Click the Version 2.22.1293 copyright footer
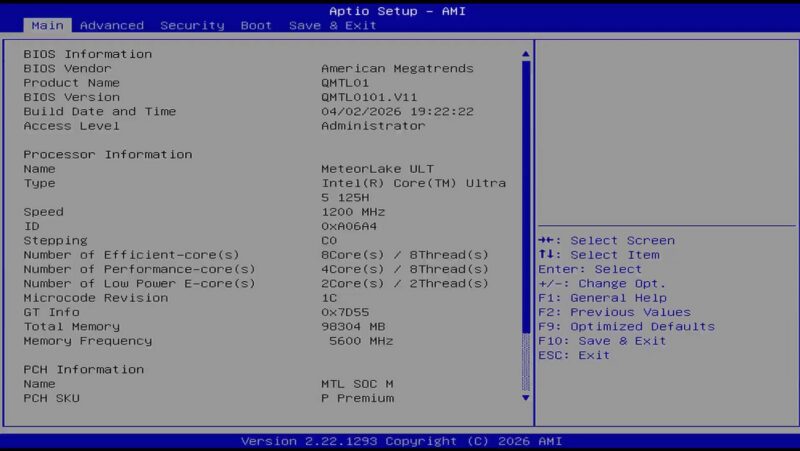The image size is (800, 451). click(401, 441)
